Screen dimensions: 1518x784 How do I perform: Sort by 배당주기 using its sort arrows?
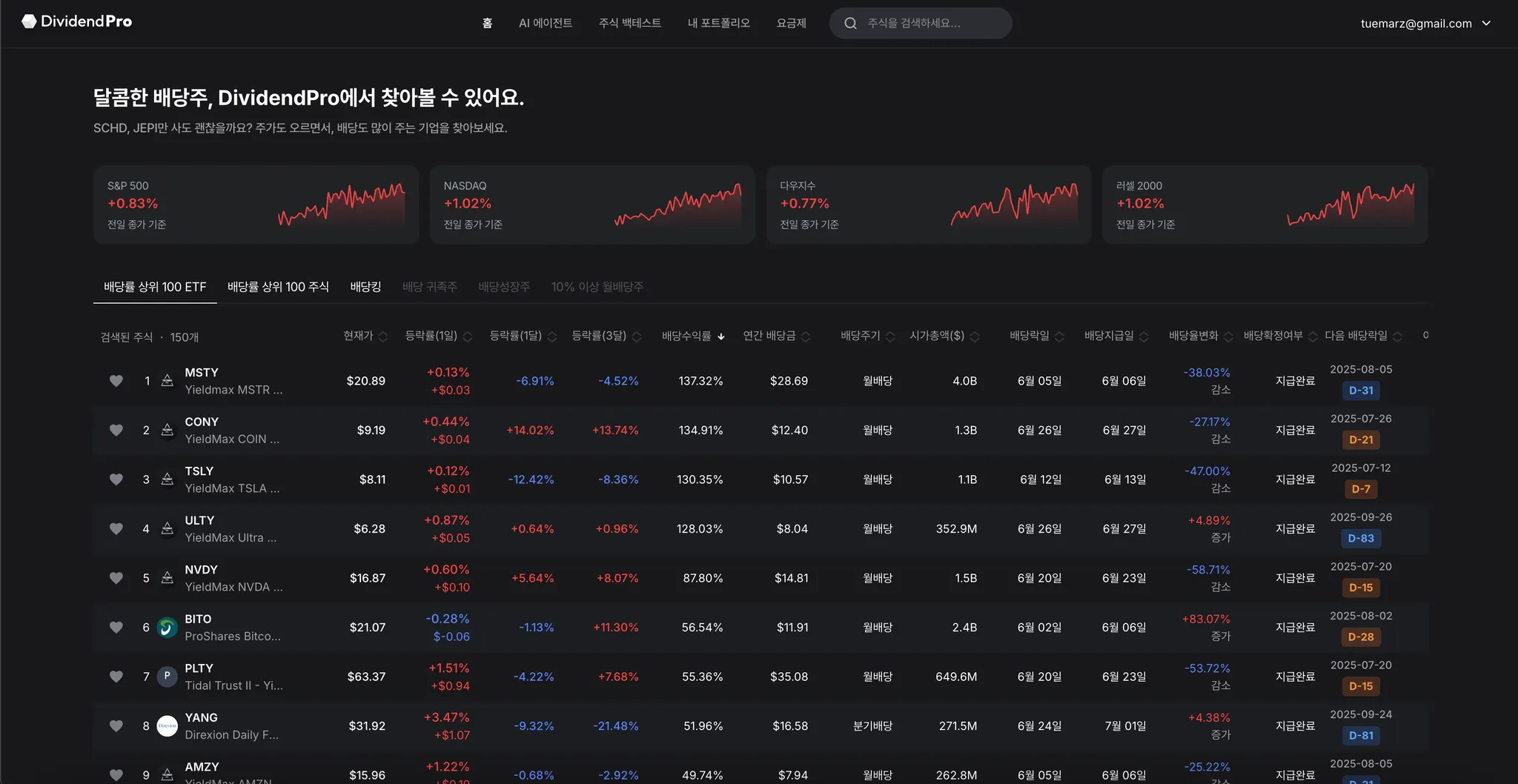click(x=890, y=336)
